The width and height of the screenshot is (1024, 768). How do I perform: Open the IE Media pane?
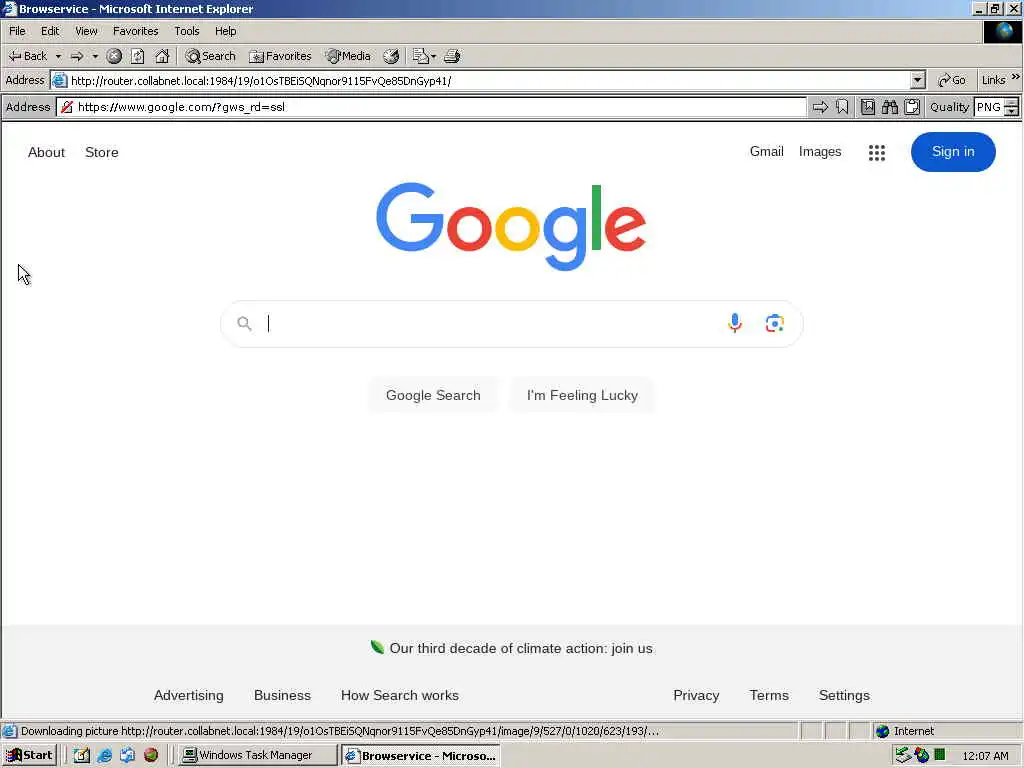[349, 56]
